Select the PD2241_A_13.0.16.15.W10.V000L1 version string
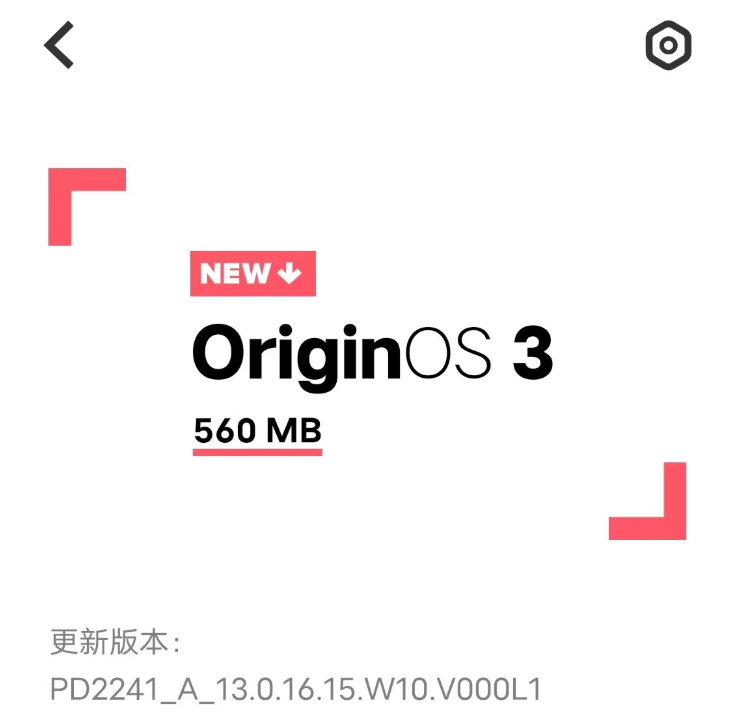Screen dimensions: 739x728 tap(296, 689)
